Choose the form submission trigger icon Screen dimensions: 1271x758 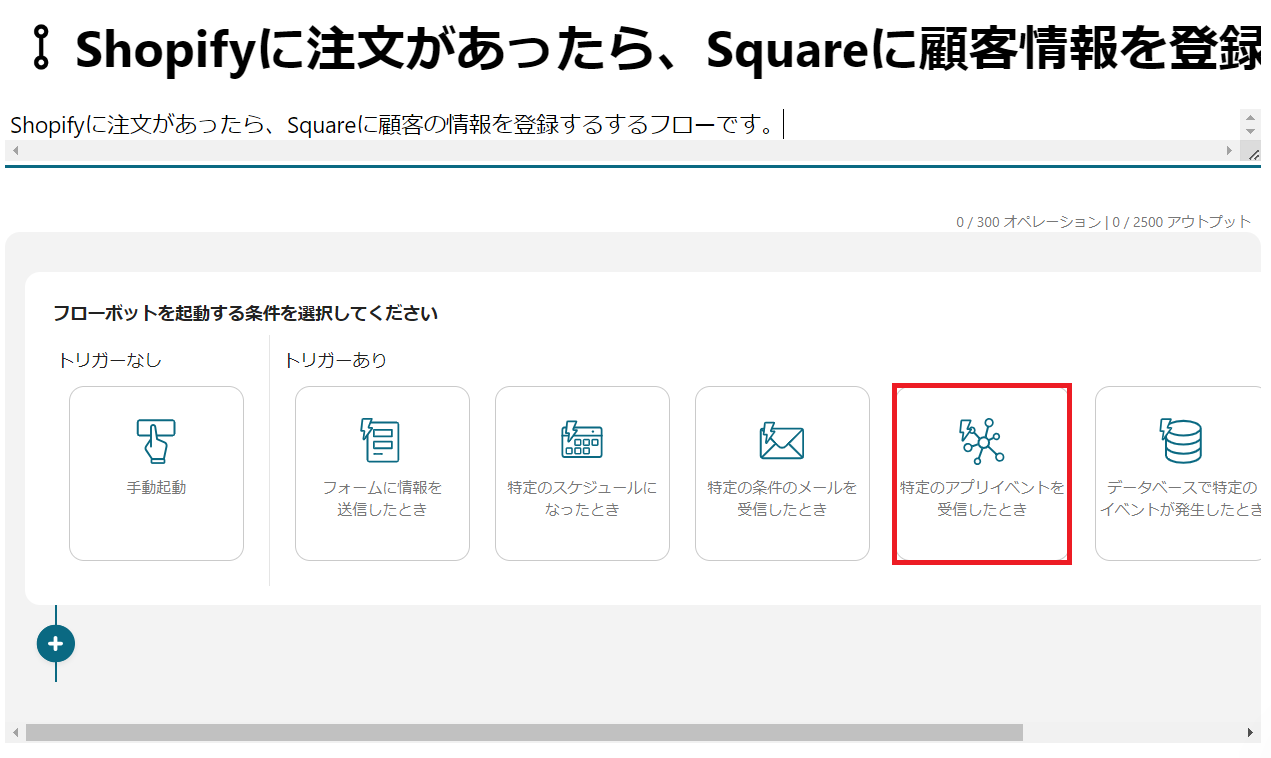click(x=381, y=440)
